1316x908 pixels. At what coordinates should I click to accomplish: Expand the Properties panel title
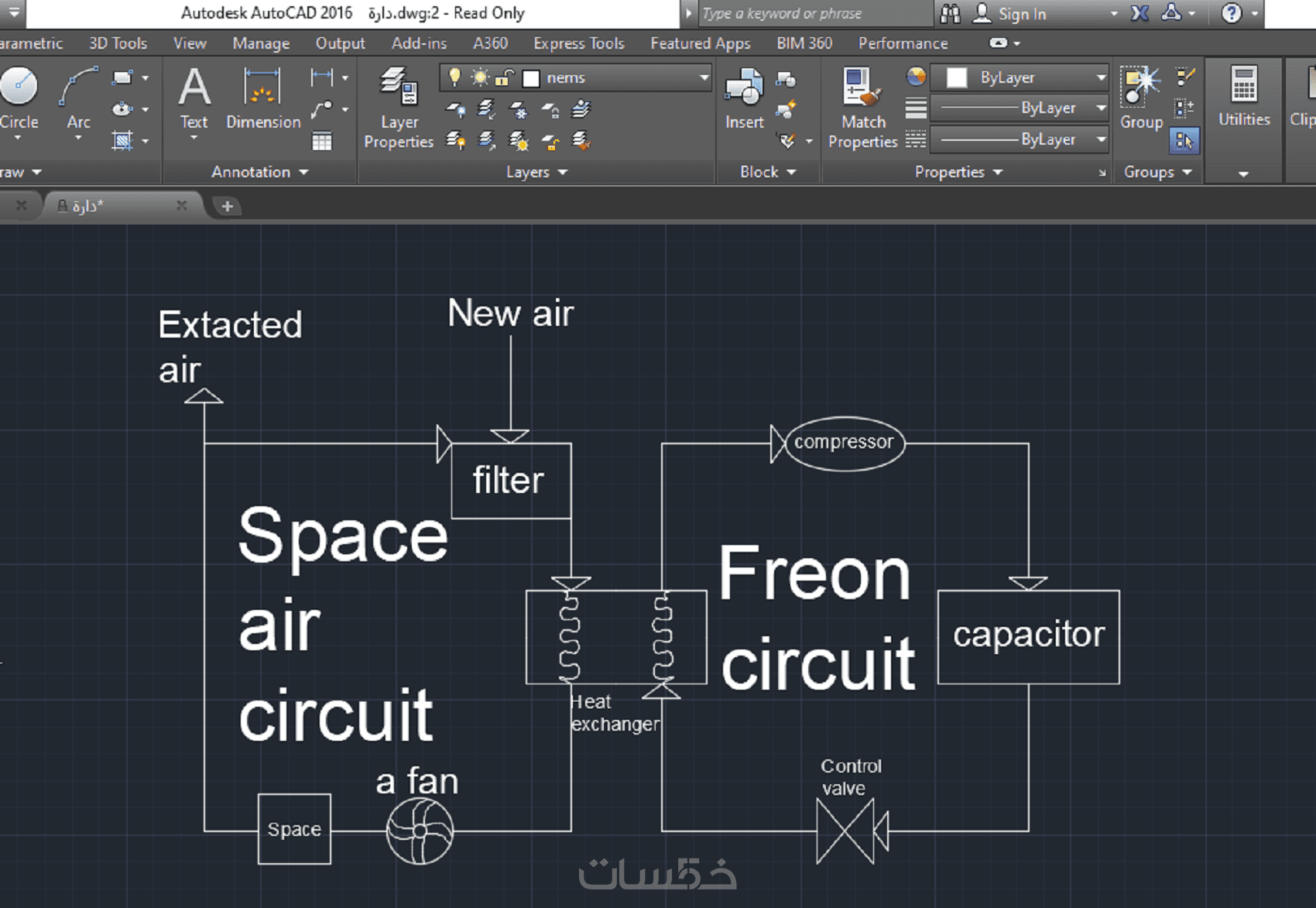tap(958, 172)
